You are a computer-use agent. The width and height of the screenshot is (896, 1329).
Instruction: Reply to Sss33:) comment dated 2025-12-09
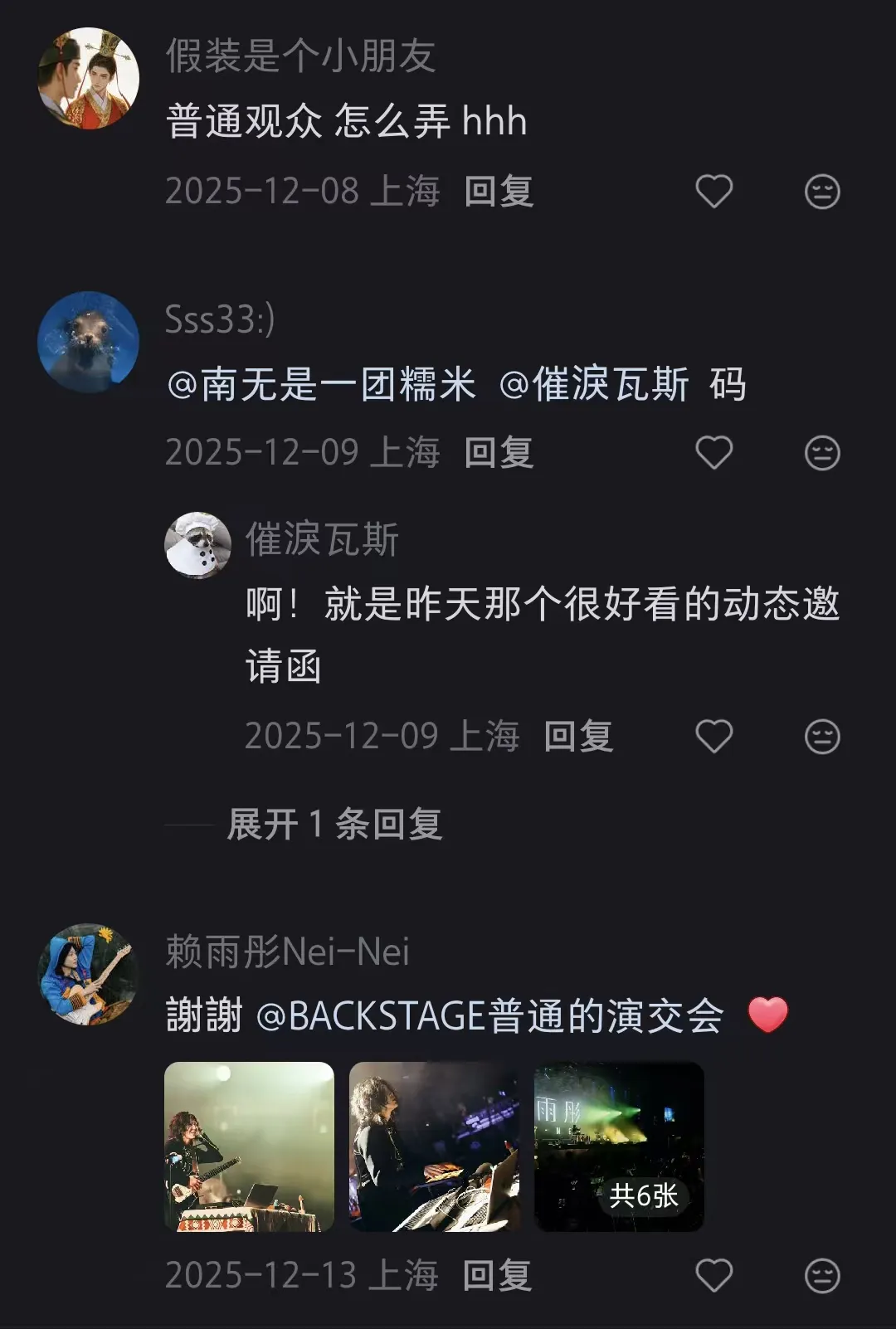(x=499, y=453)
